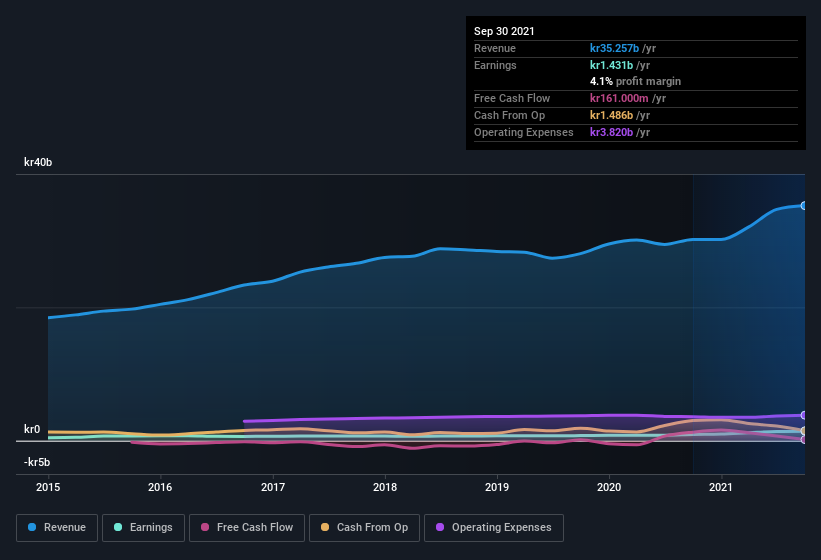821x560 pixels.
Task: Click the Operating Expenses purple endpoint marker
Action: tap(804, 415)
